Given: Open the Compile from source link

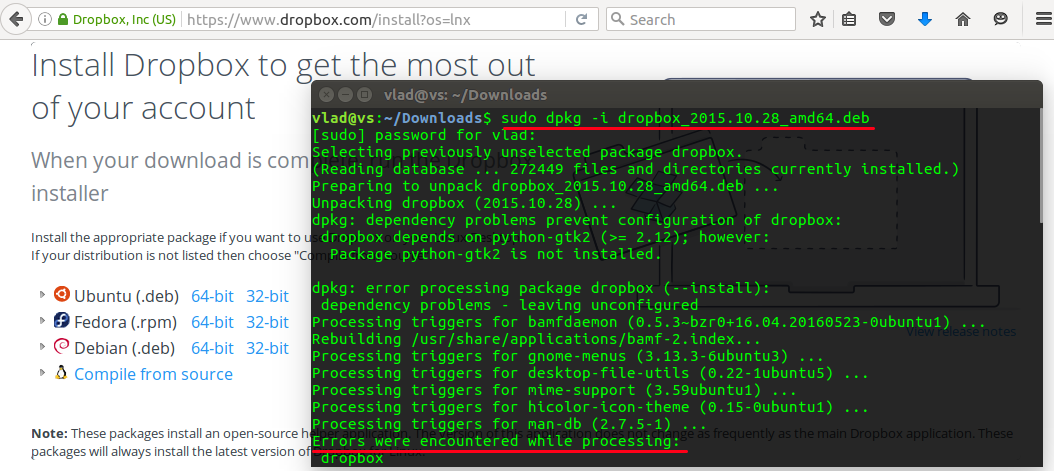Looking at the screenshot, I should point(153,374).
